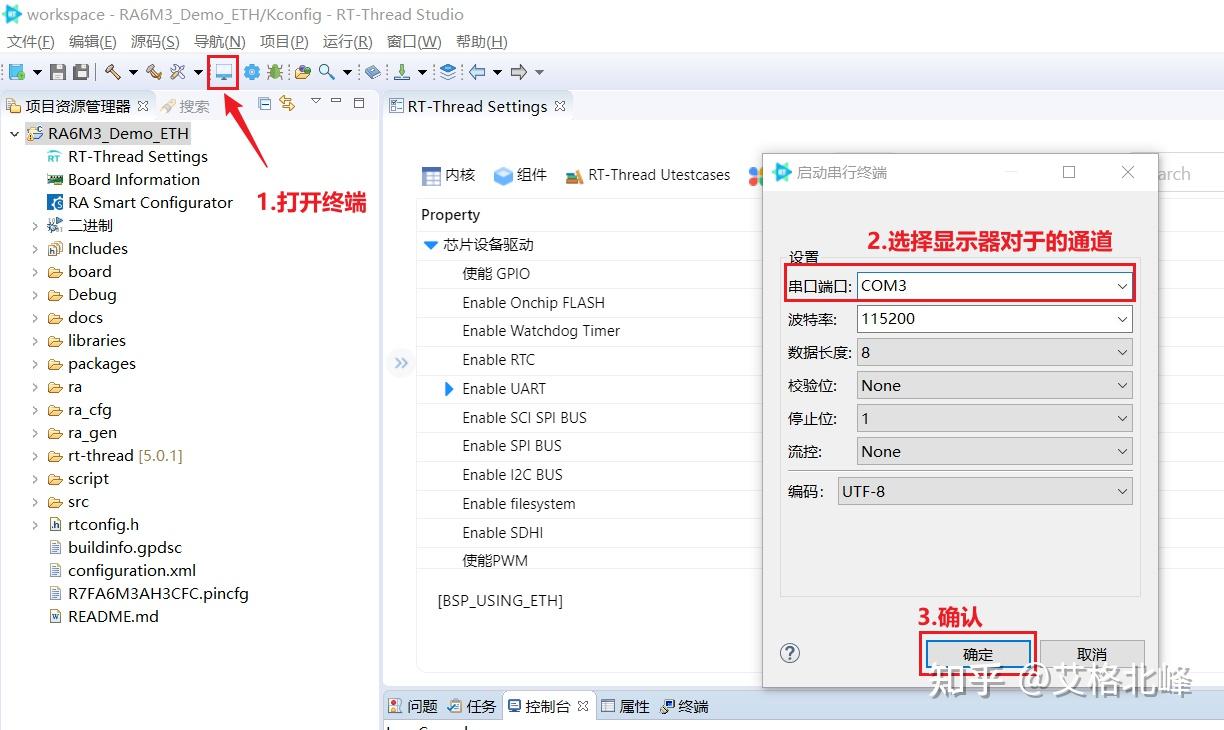Viewport: 1224px width, 730px height.
Task: Maximize the project explorer view
Action: coord(360,102)
